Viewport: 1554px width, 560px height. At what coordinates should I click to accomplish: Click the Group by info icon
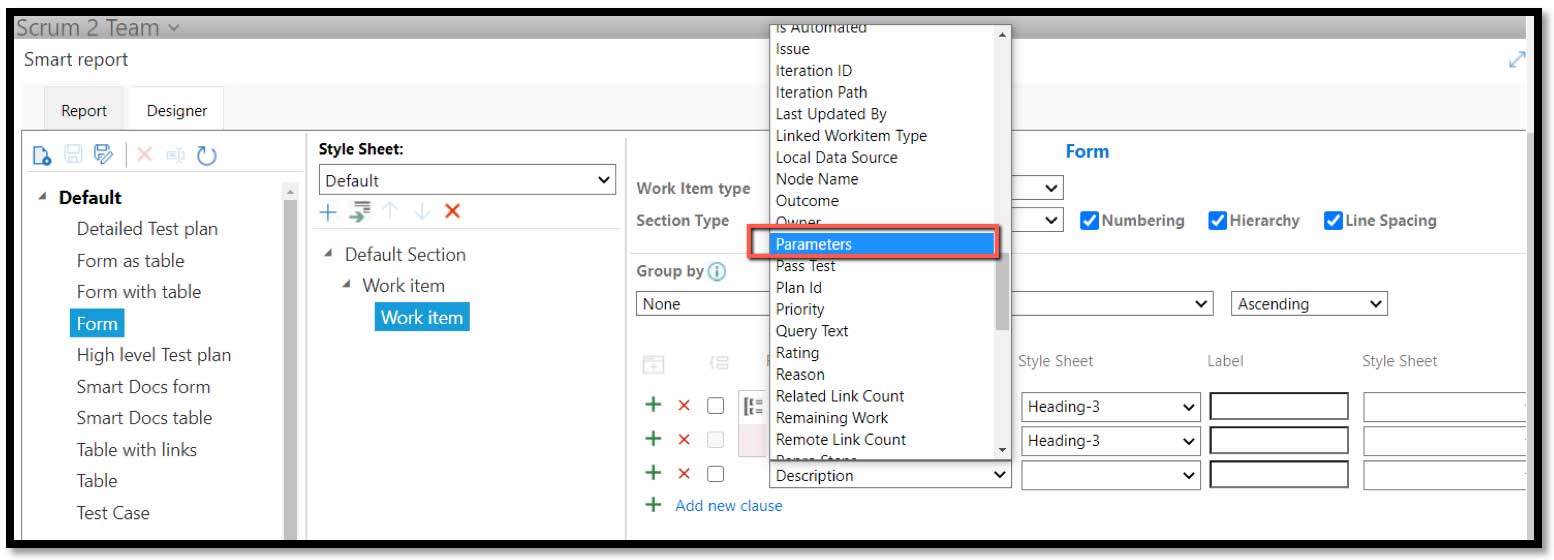(716, 272)
